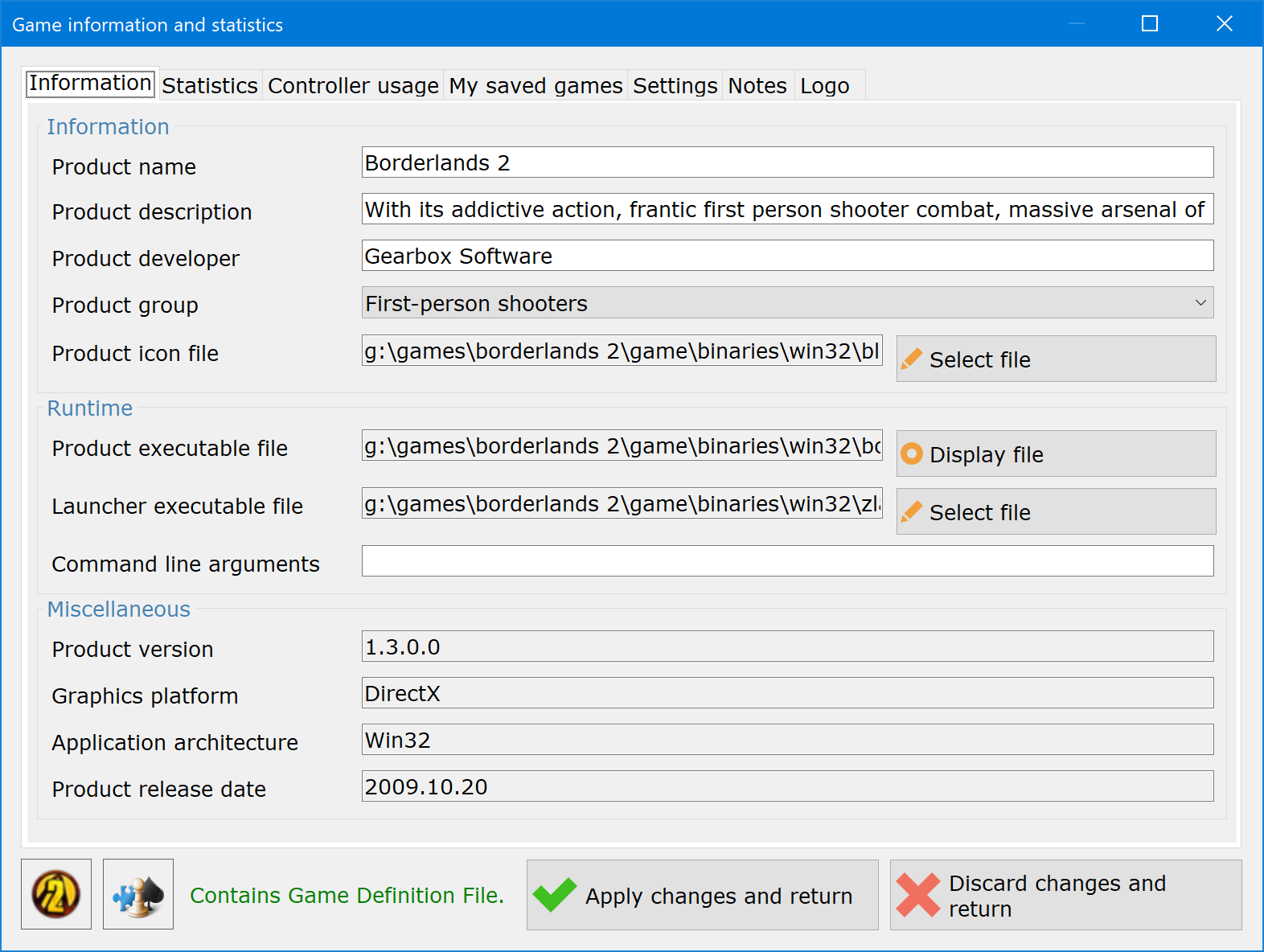Close the Game information and statistics window
This screenshot has height=952, width=1264.
(1225, 24)
